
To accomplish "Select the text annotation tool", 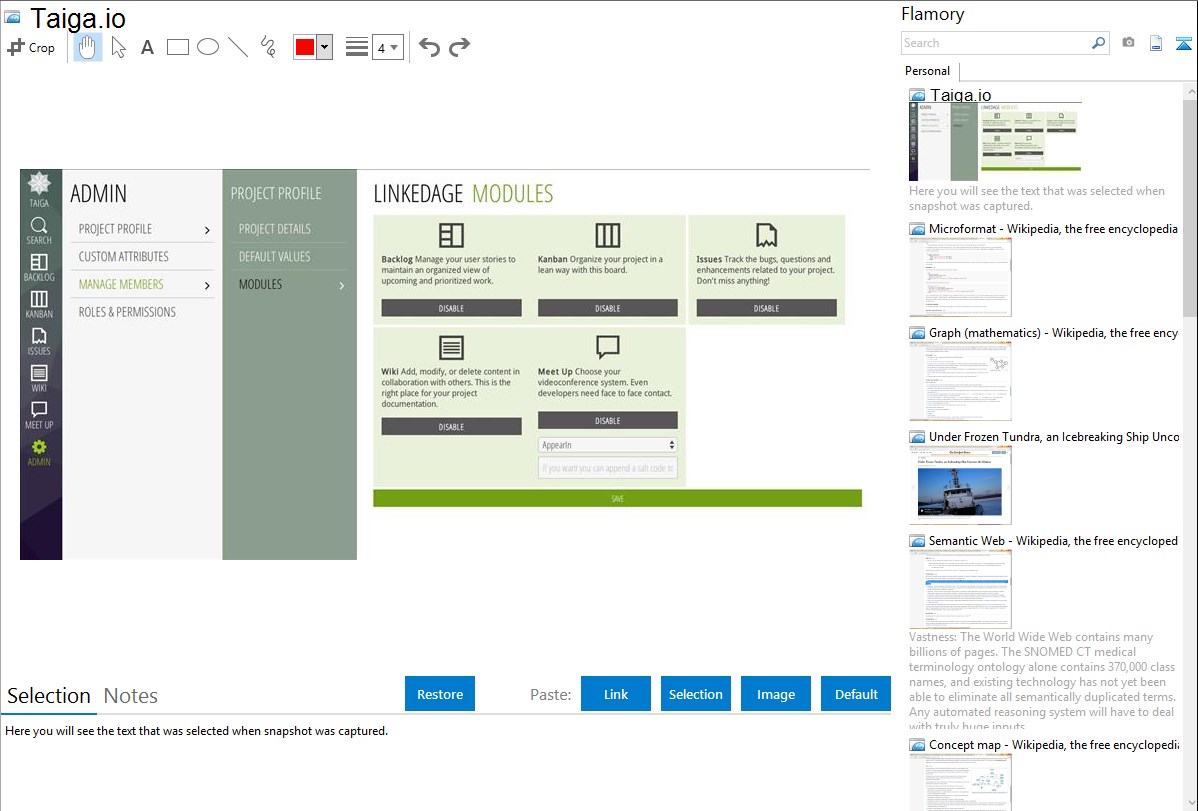I will coord(147,47).
